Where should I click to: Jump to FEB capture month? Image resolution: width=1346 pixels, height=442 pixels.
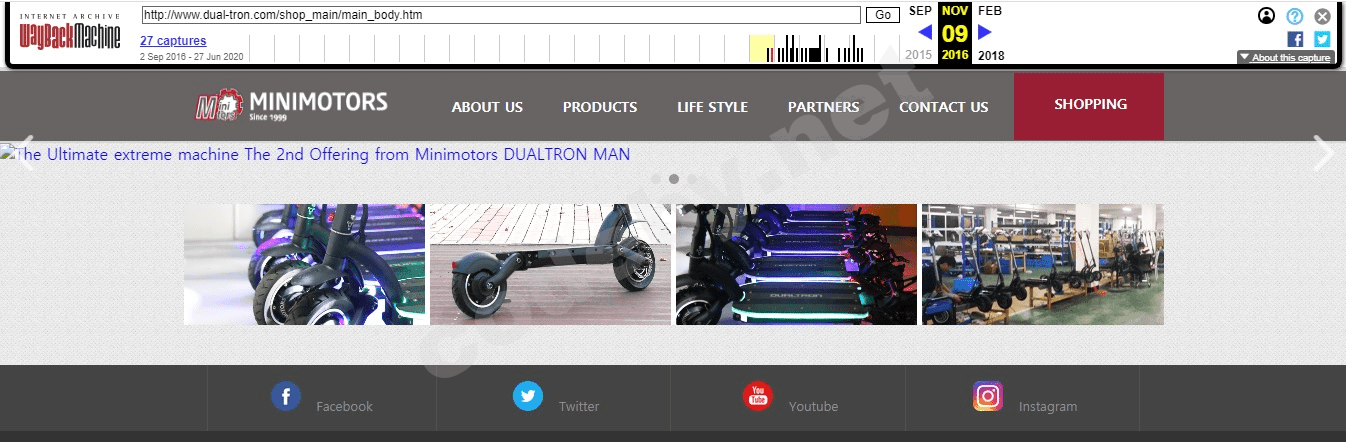click(990, 11)
